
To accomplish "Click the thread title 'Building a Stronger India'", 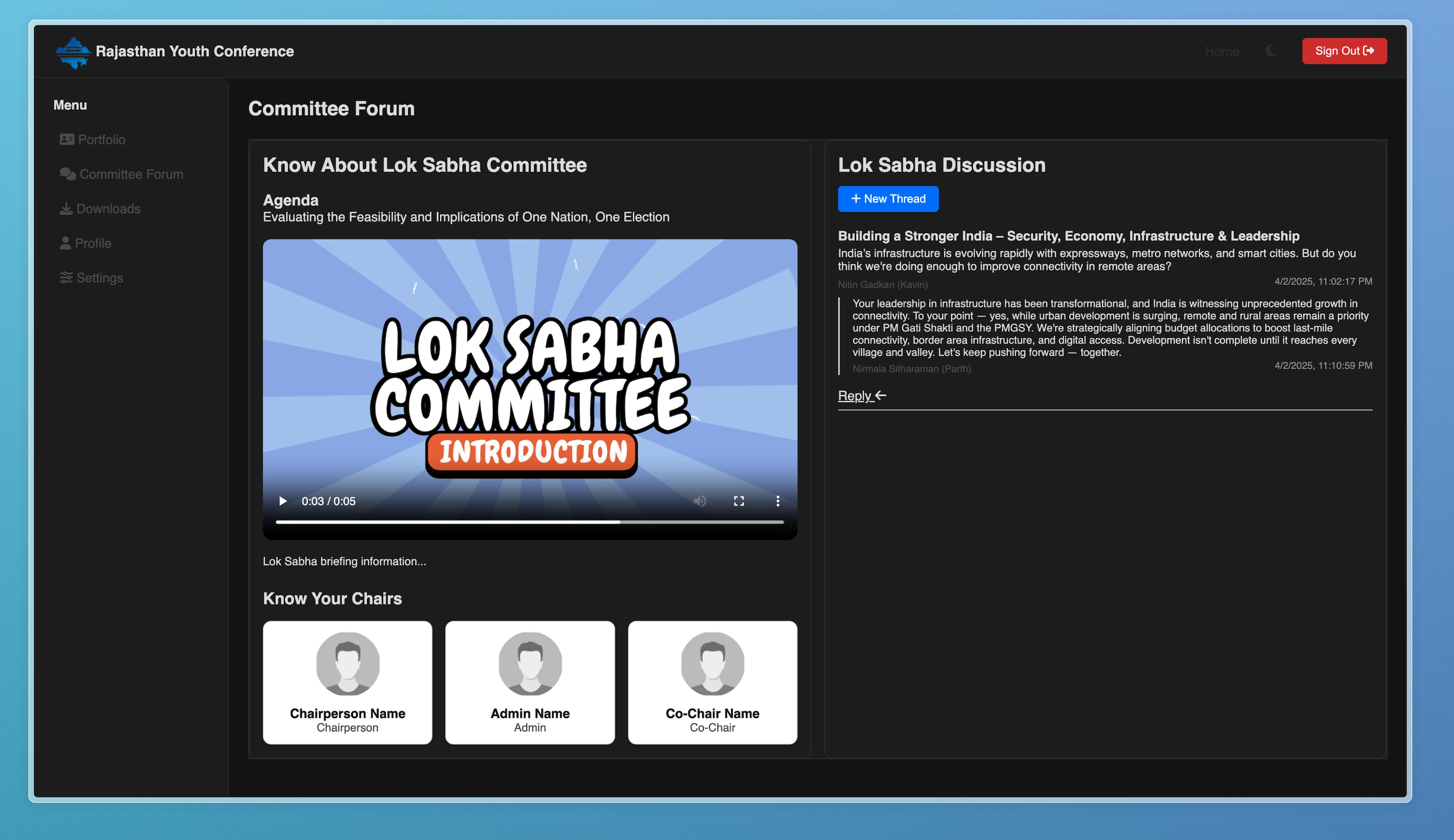I will point(1068,236).
